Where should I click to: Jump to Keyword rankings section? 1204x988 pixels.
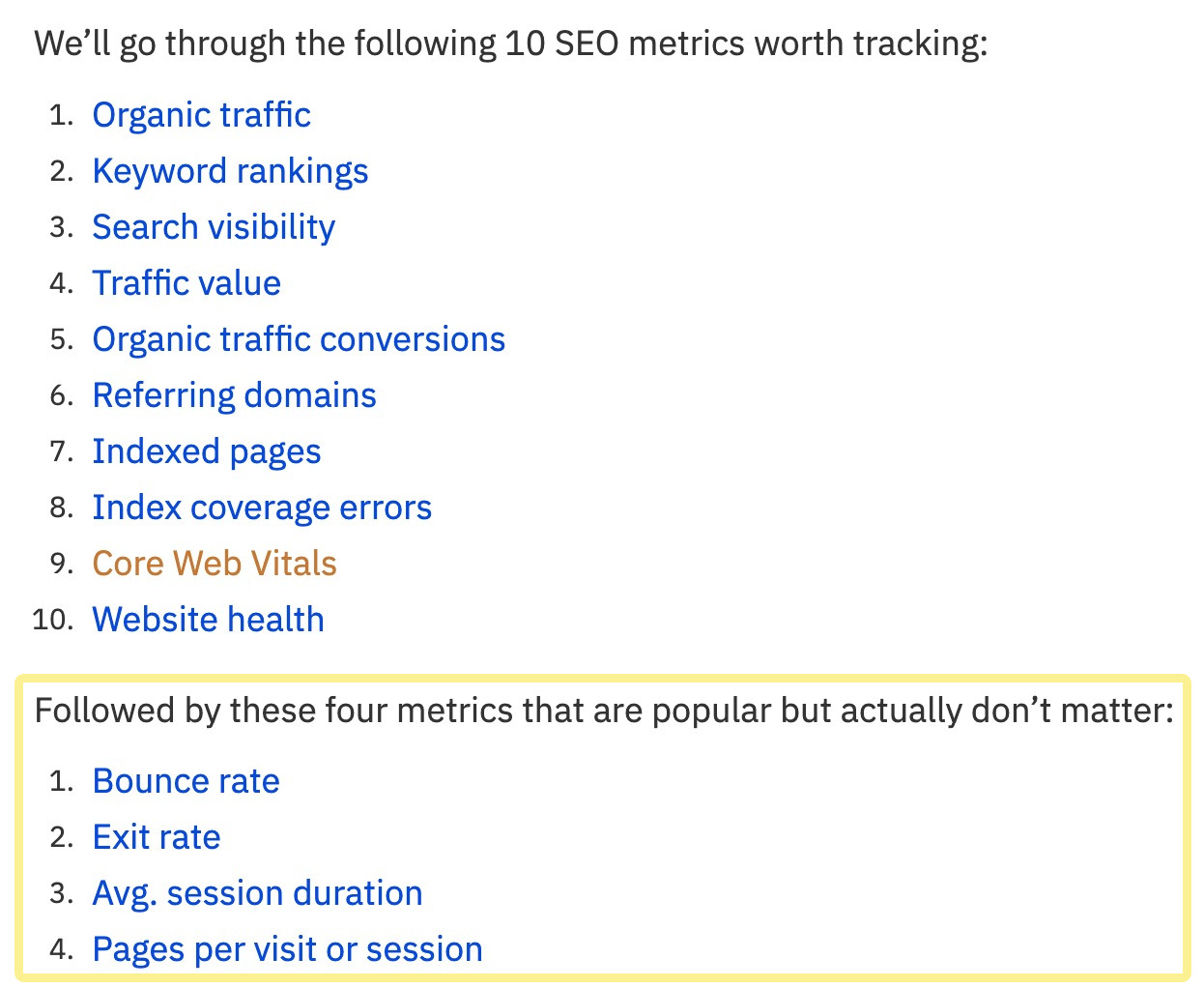tap(230, 171)
